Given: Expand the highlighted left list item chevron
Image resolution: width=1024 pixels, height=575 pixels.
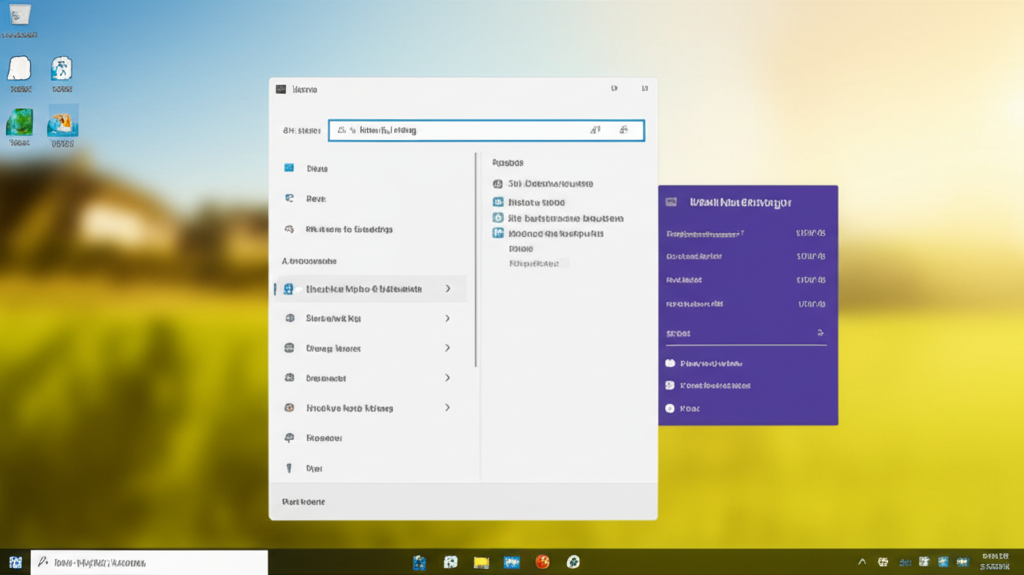Looking at the screenshot, I should click(x=447, y=289).
